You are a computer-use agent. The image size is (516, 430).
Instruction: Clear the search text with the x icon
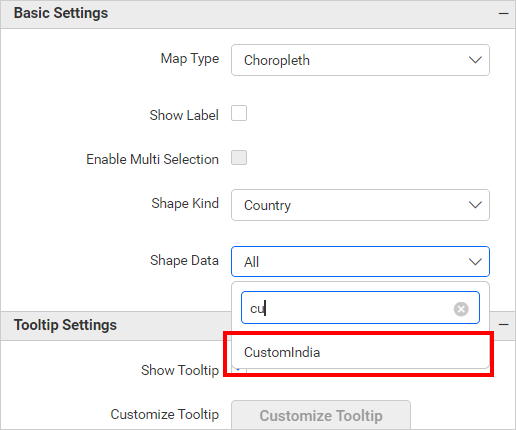(x=461, y=309)
